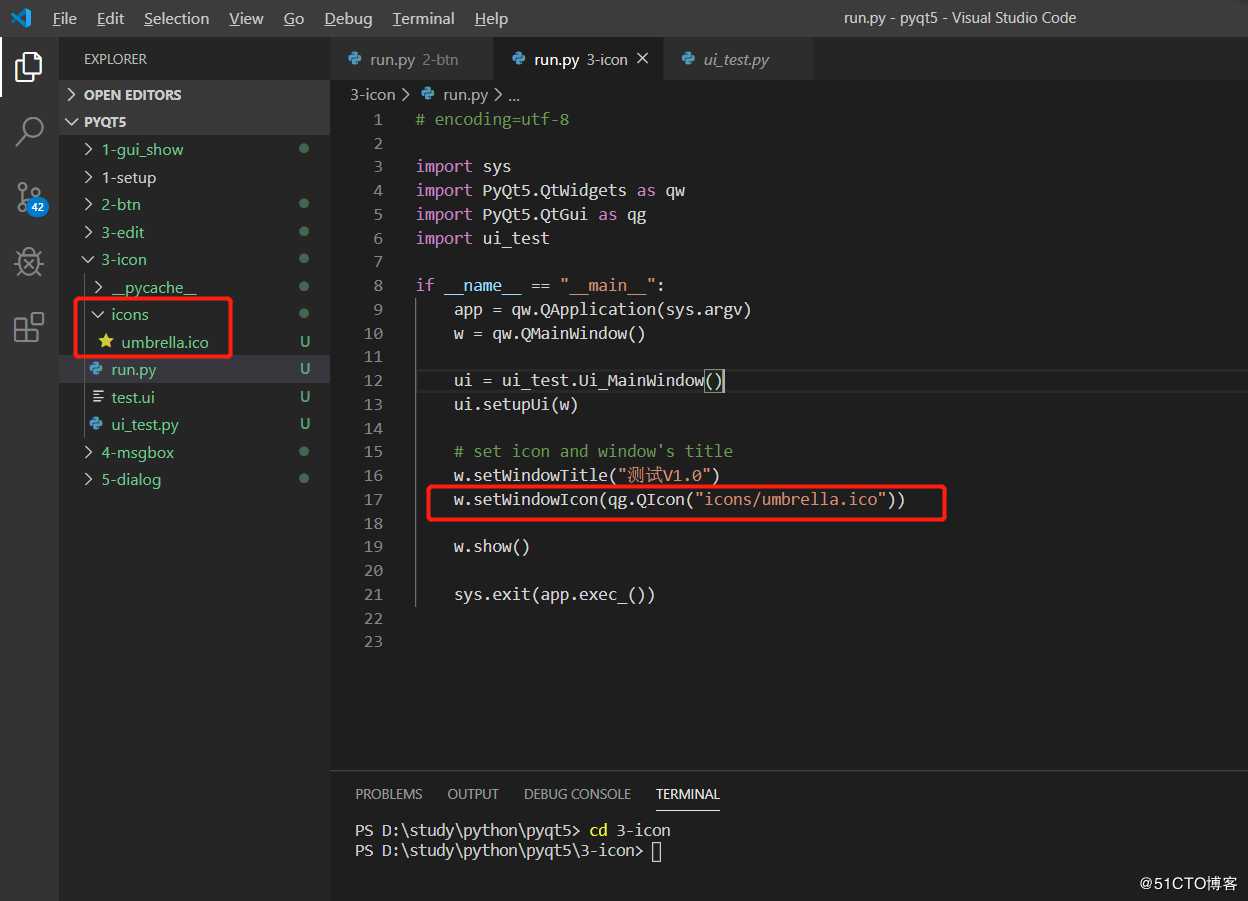This screenshot has height=901, width=1248.
Task: Open test.ui from the explorer
Action: [194, 397]
